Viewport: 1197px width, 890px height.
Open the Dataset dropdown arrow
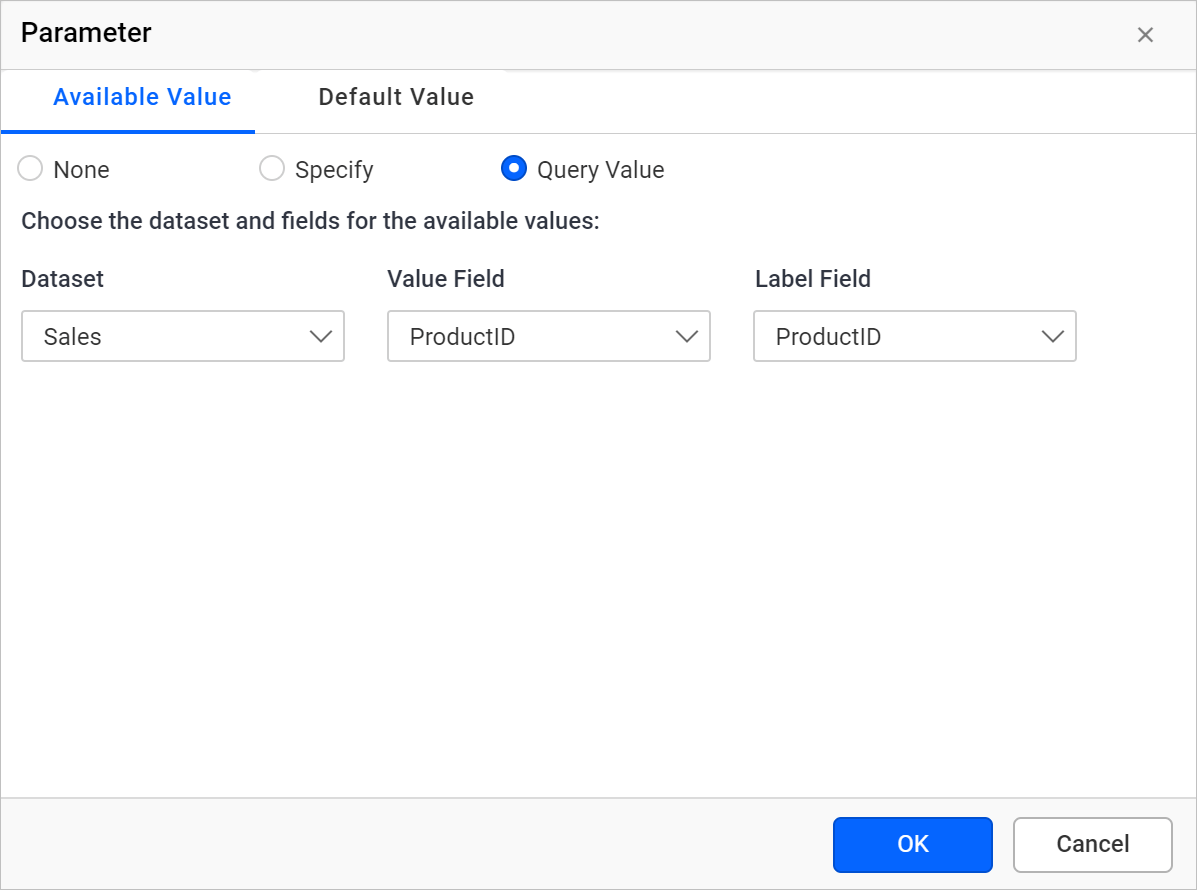click(x=323, y=336)
